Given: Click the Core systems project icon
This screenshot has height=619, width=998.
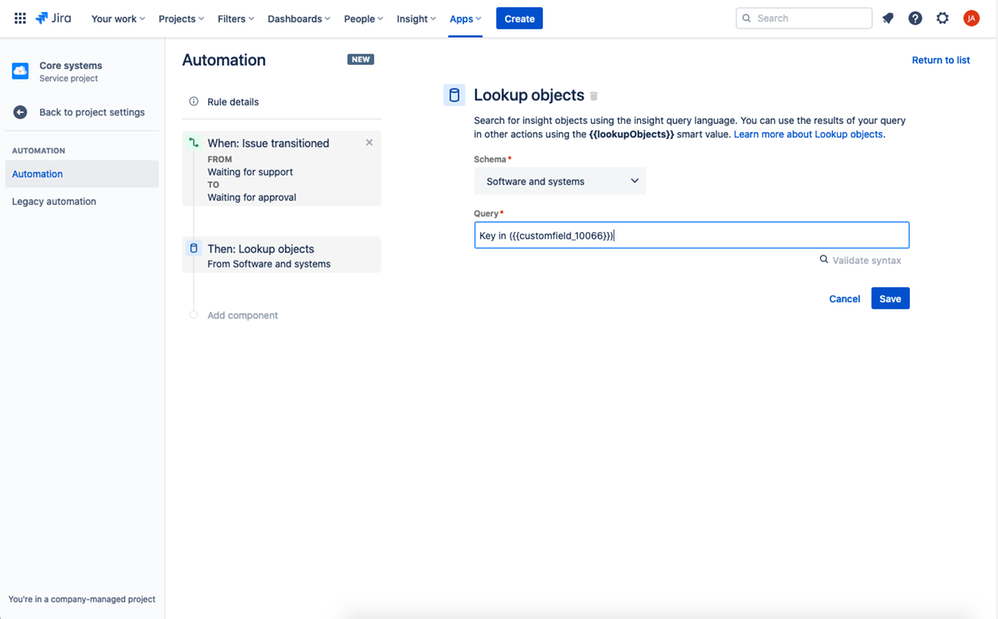Looking at the screenshot, I should point(20,71).
